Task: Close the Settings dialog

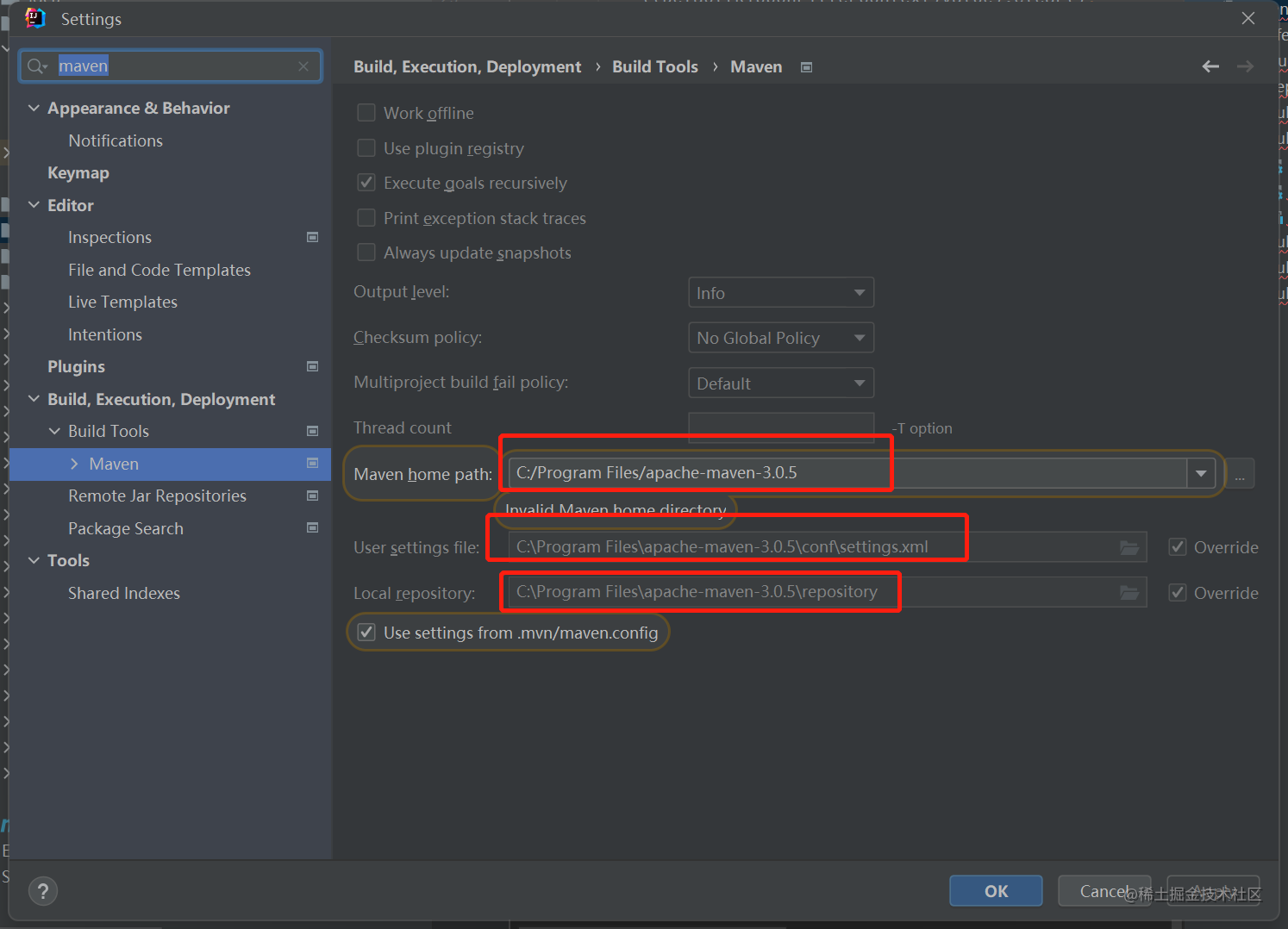Action: click(x=1247, y=18)
